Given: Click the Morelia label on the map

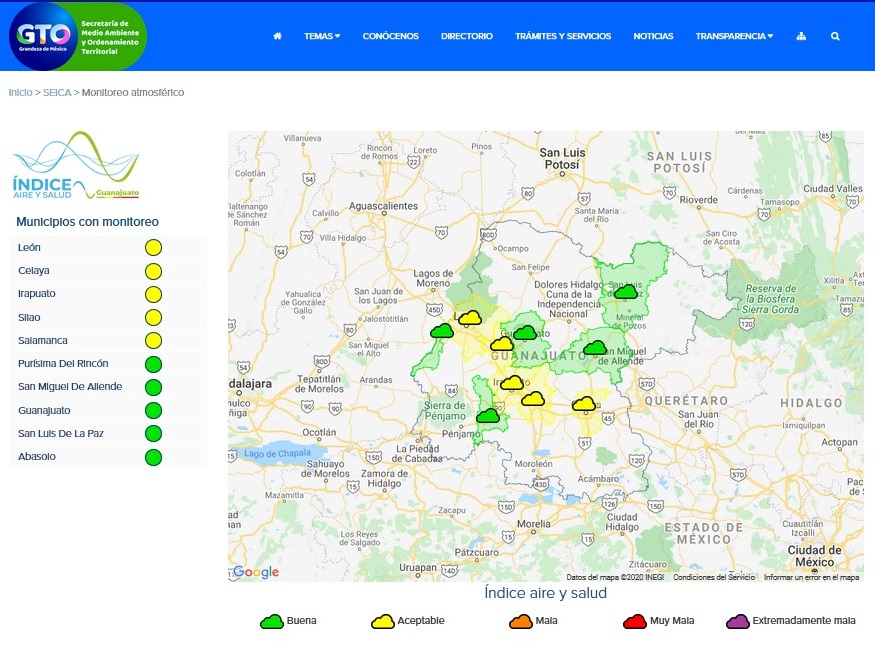Looking at the screenshot, I should pyautogui.click(x=533, y=524).
